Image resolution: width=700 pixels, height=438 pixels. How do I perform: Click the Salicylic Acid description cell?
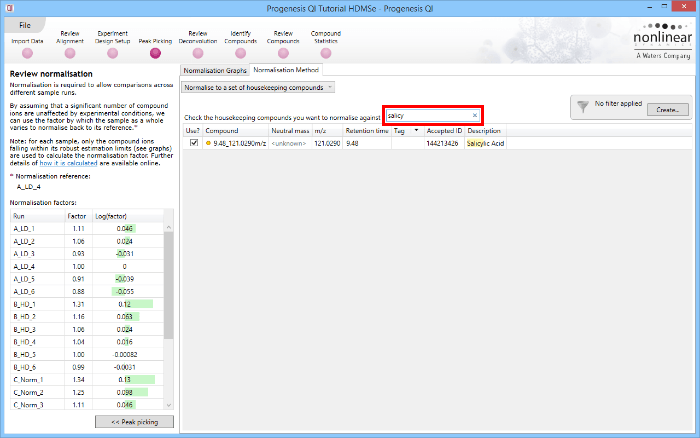[485, 143]
